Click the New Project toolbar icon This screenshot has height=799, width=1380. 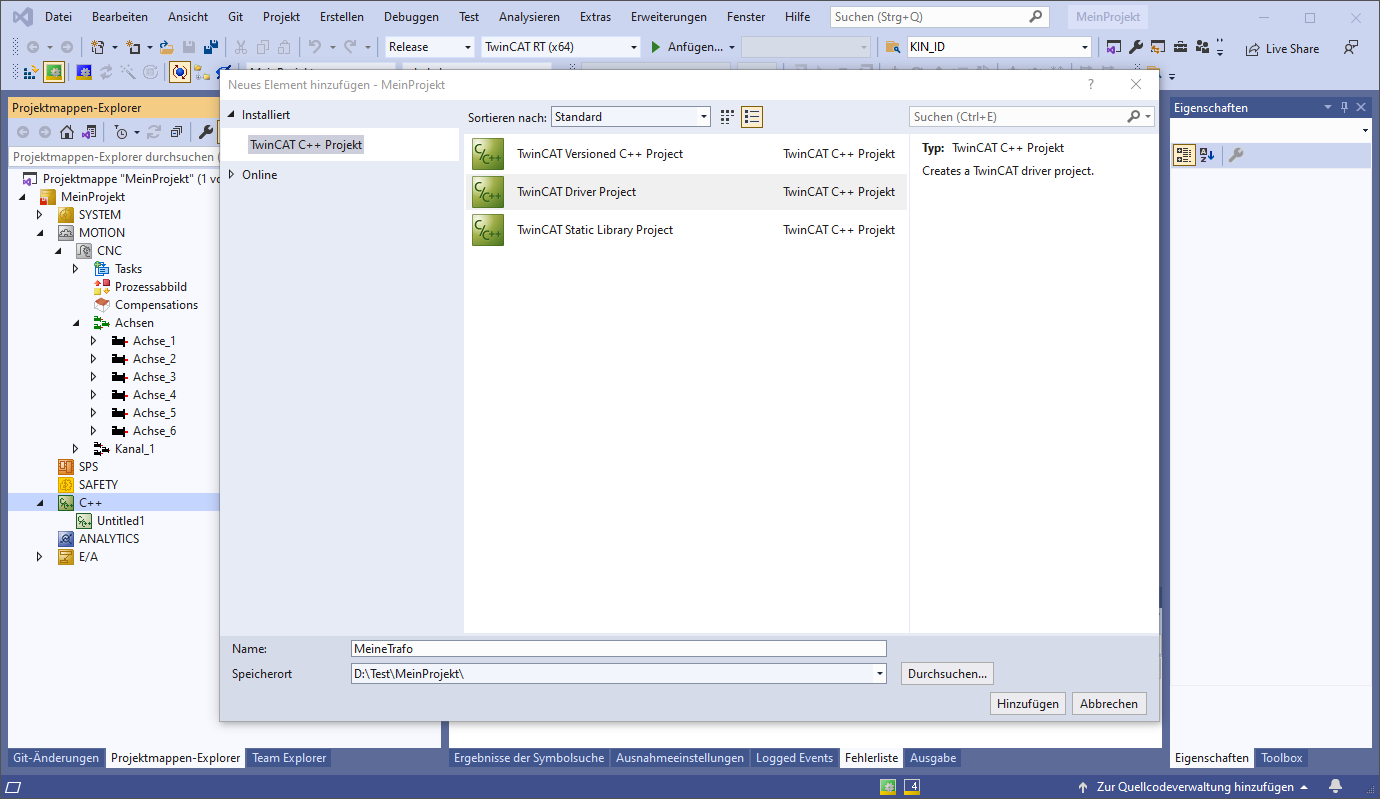pyautogui.click(x=98, y=47)
